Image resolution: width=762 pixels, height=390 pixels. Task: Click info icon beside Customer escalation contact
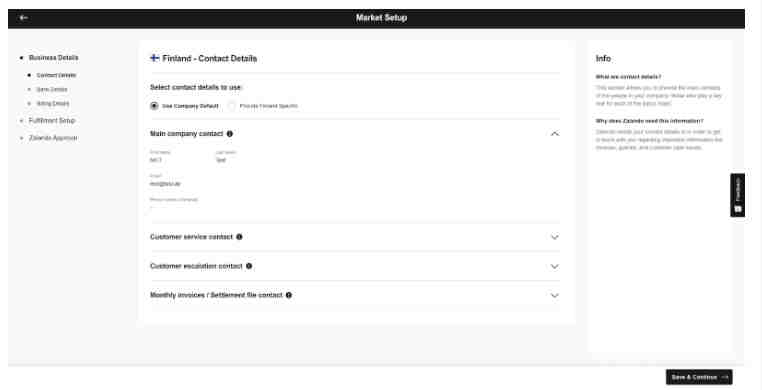point(249,266)
